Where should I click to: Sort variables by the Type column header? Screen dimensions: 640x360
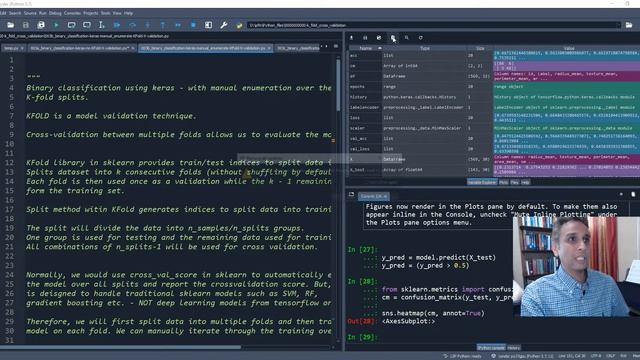(x=424, y=48)
